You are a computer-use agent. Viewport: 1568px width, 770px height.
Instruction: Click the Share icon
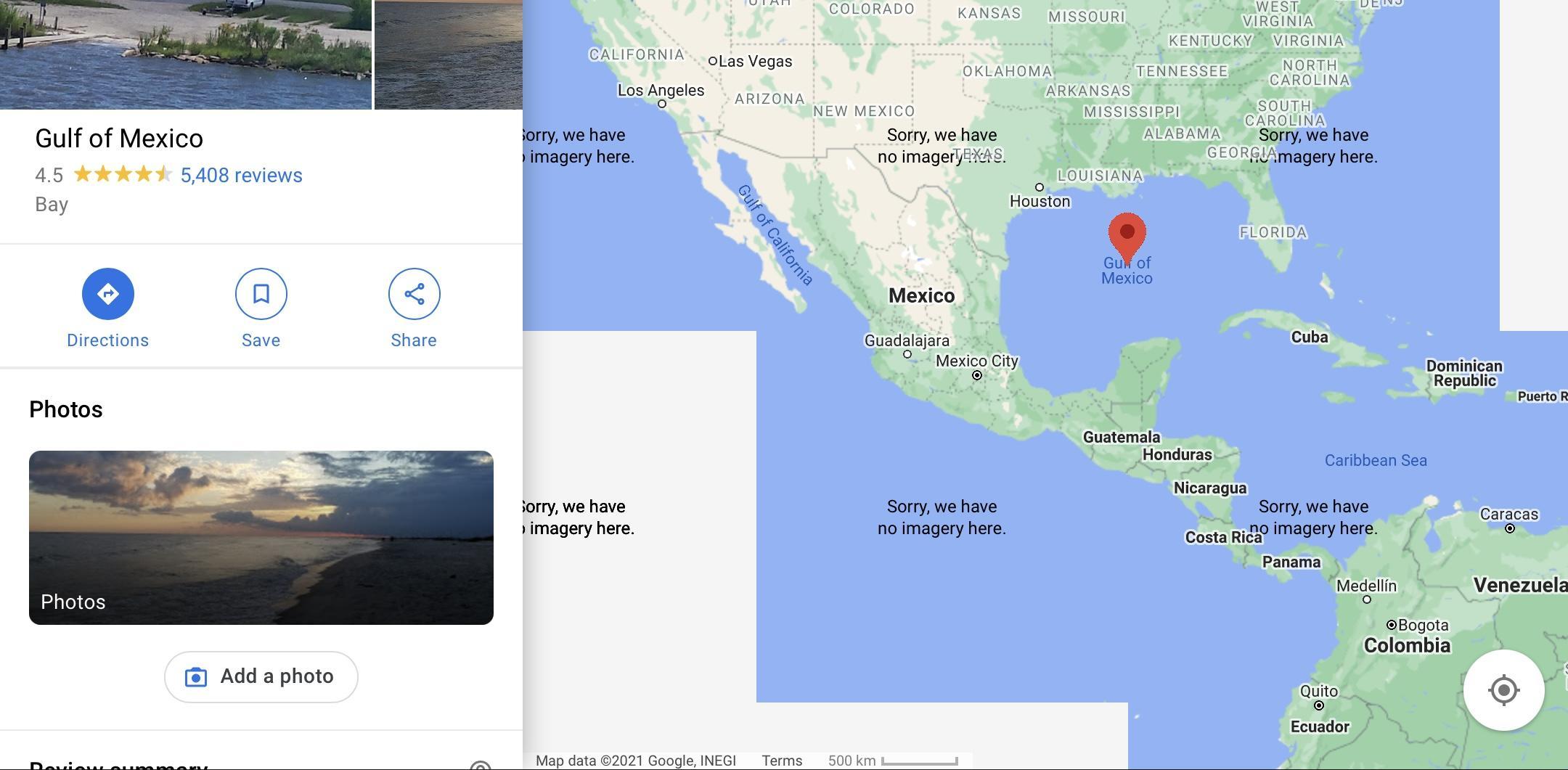coord(414,294)
